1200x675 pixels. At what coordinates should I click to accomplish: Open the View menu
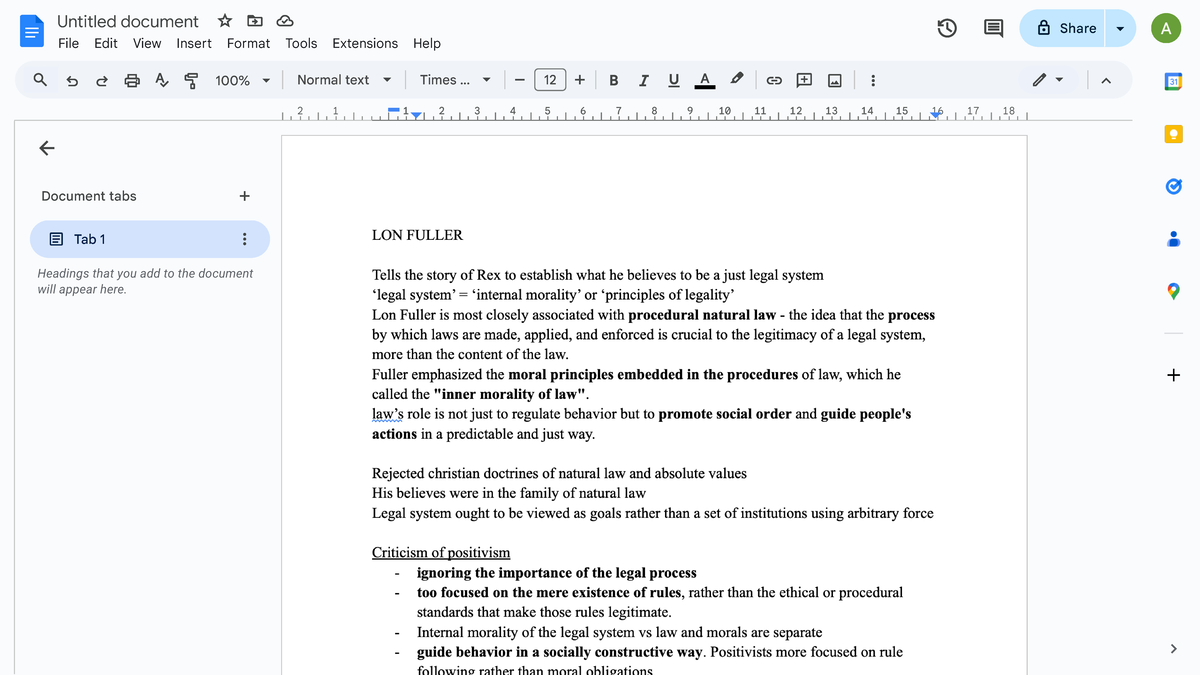[x=147, y=43]
